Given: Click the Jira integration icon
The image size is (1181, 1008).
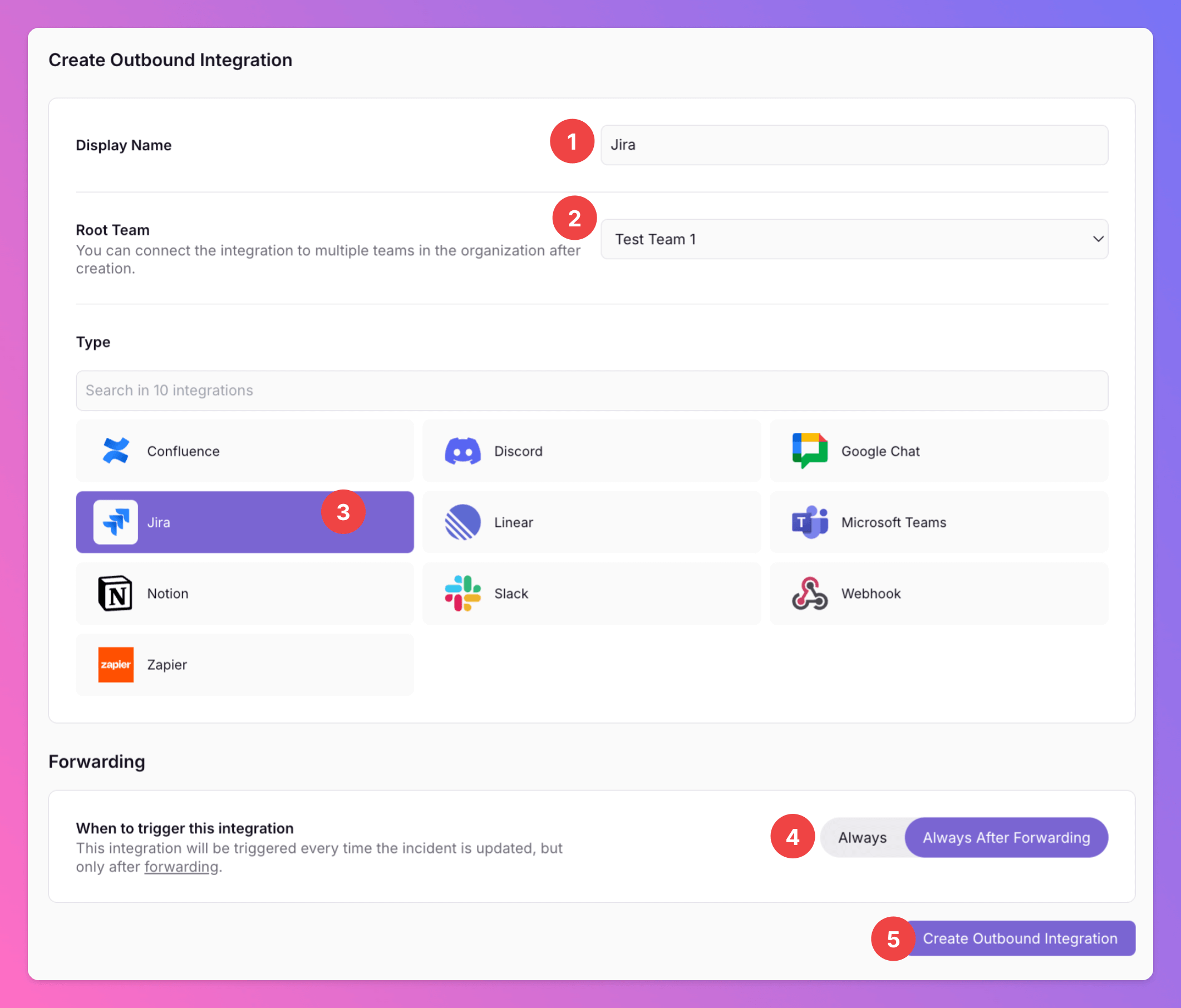Looking at the screenshot, I should click(116, 522).
